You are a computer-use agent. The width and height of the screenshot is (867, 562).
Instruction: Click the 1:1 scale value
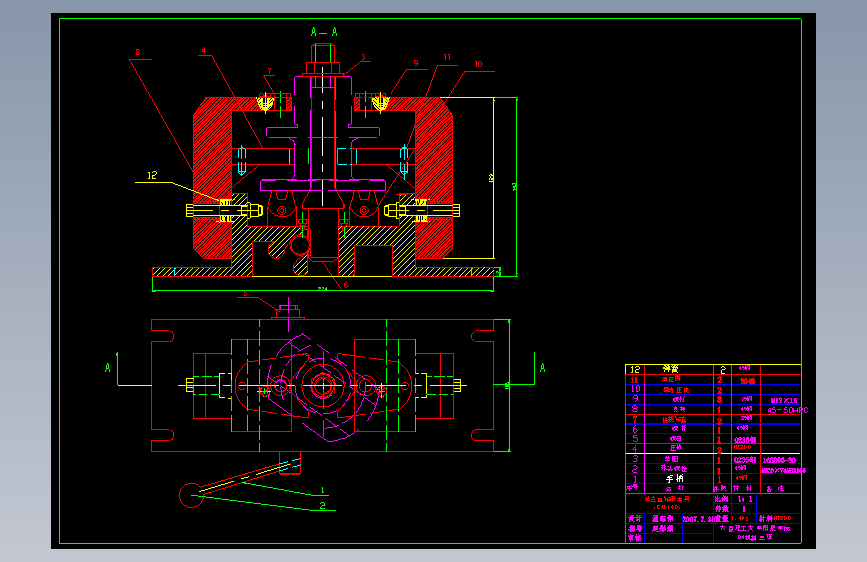[744, 499]
